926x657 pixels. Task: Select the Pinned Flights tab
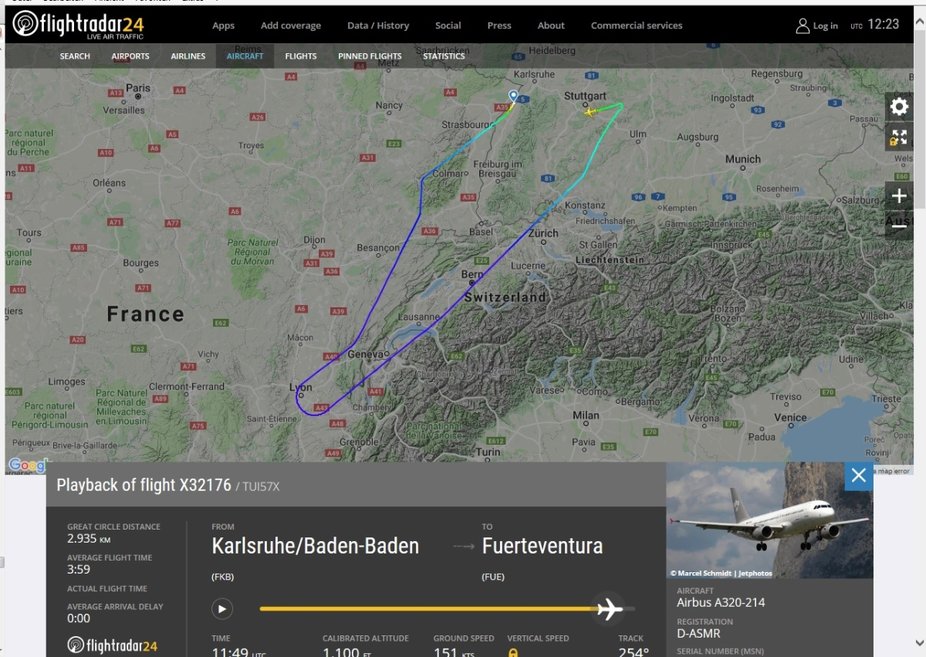pos(370,56)
